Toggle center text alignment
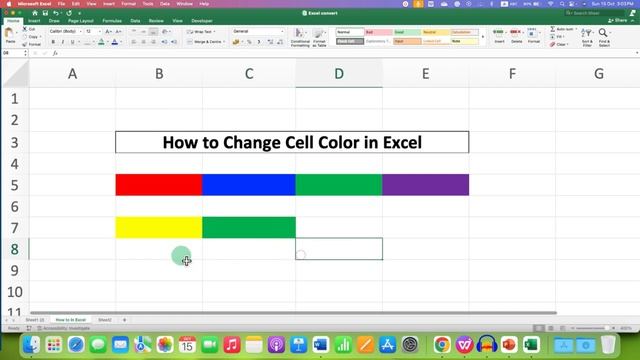 pos(144,42)
